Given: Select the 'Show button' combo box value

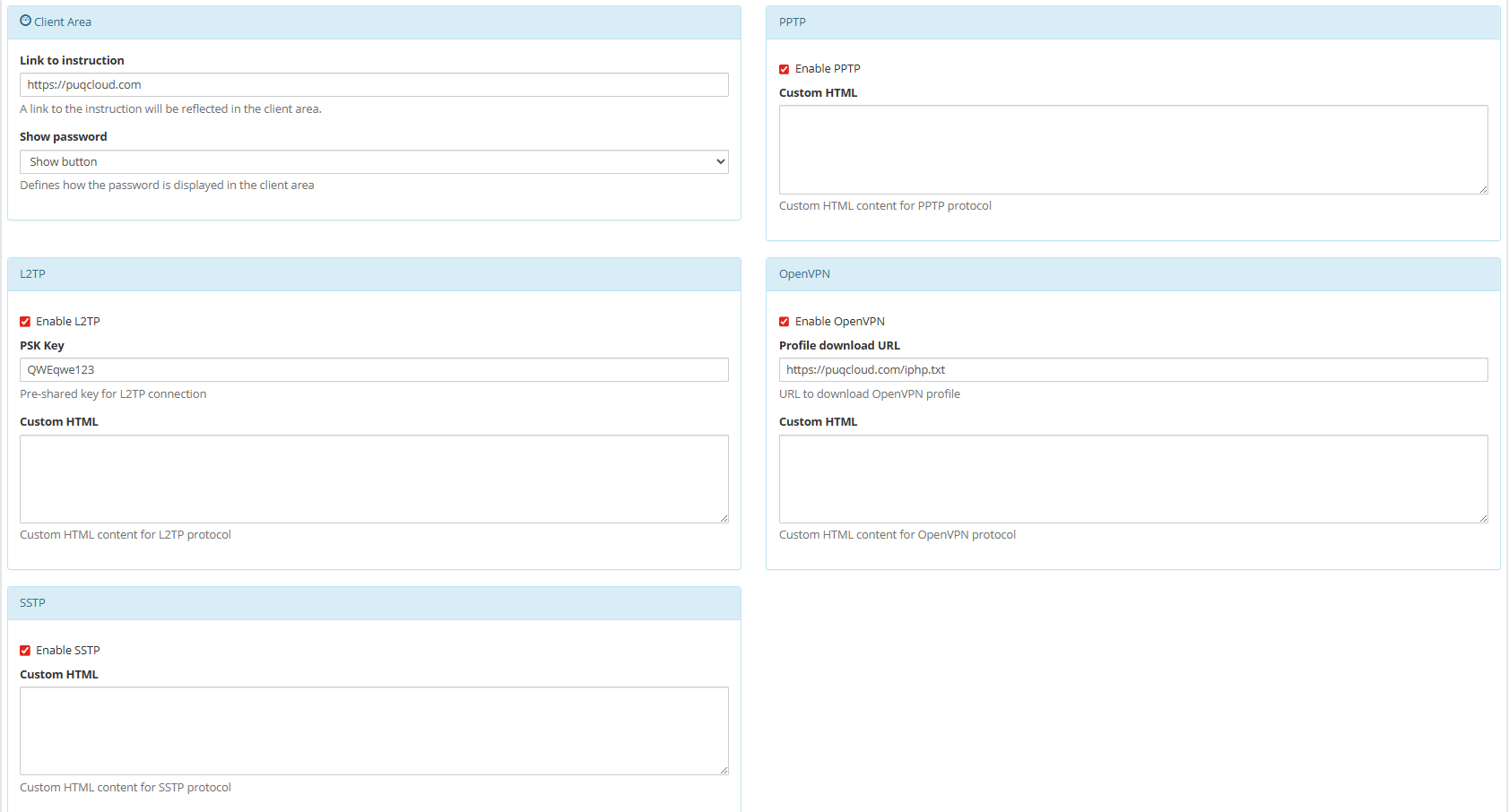Looking at the screenshot, I should (374, 161).
